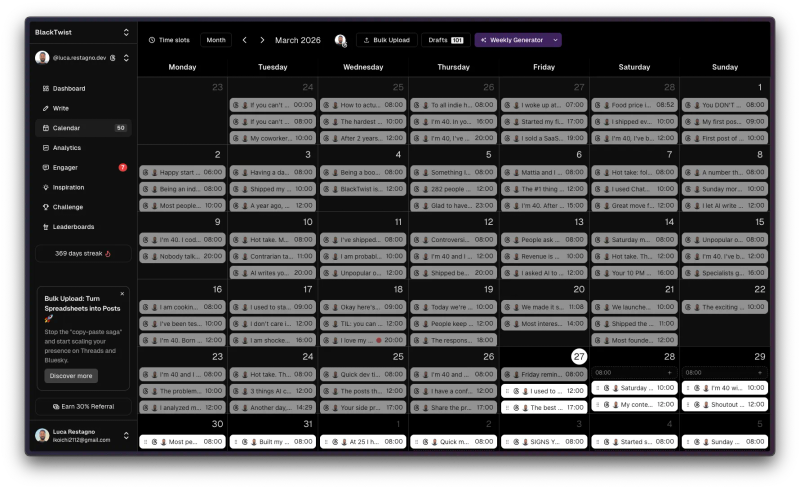Expand the BlackTwist workspace switcher
This screenshot has height=489, width=800.
[126, 32]
